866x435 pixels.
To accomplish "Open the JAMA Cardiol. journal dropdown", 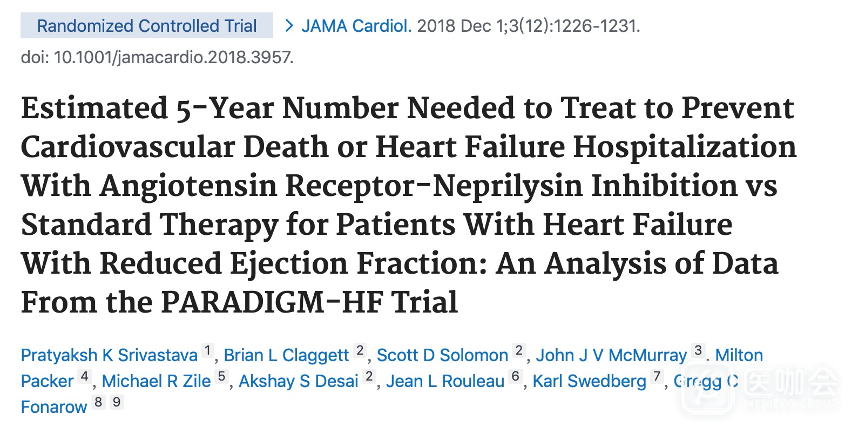I will [355, 26].
